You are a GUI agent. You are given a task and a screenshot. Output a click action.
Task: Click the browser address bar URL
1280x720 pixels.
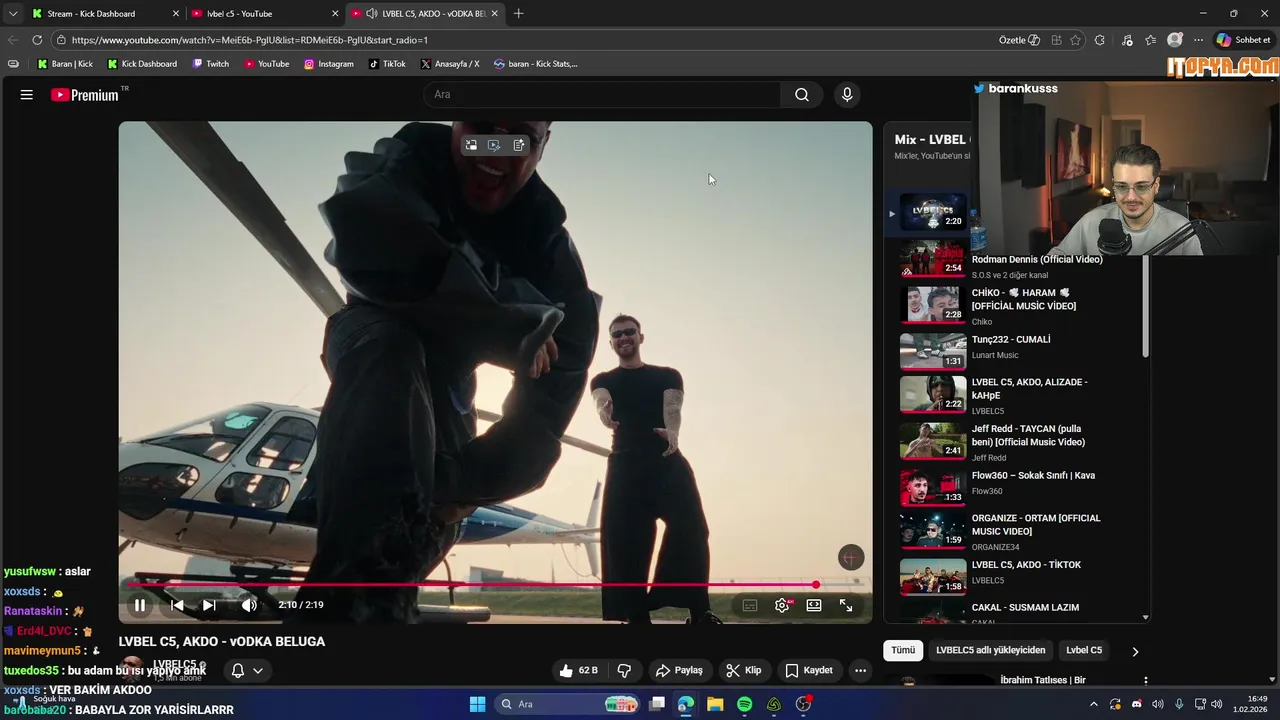pyautogui.click(x=250, y=40)
